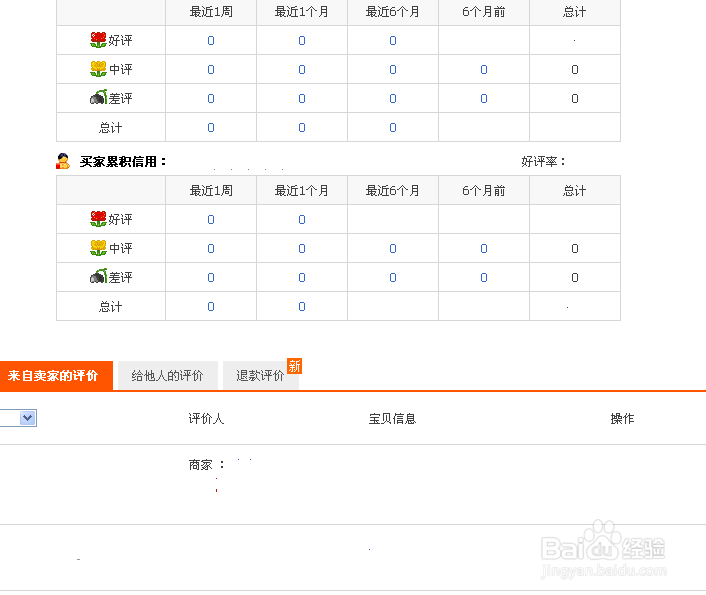Click buyer avatar icon beside 买家累积信用
Image resolution: width=706 pixels, height=595 pixels.
63,161
